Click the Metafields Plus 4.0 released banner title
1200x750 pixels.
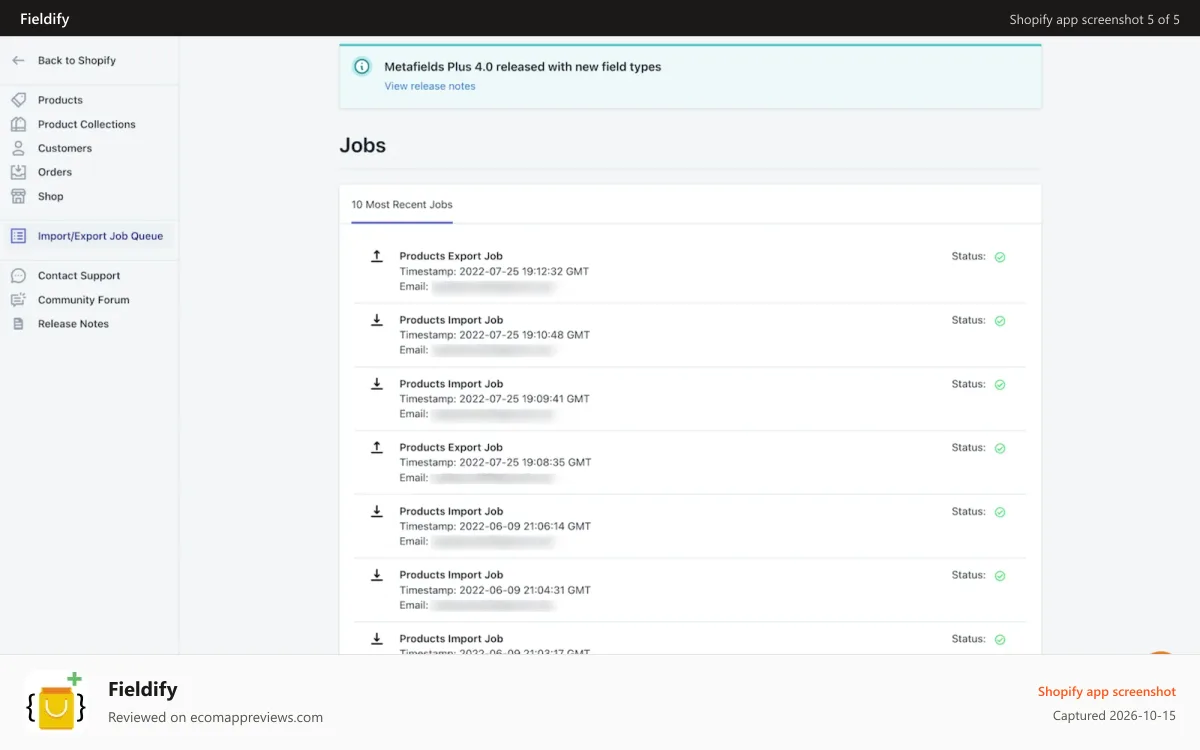point(523,67)
